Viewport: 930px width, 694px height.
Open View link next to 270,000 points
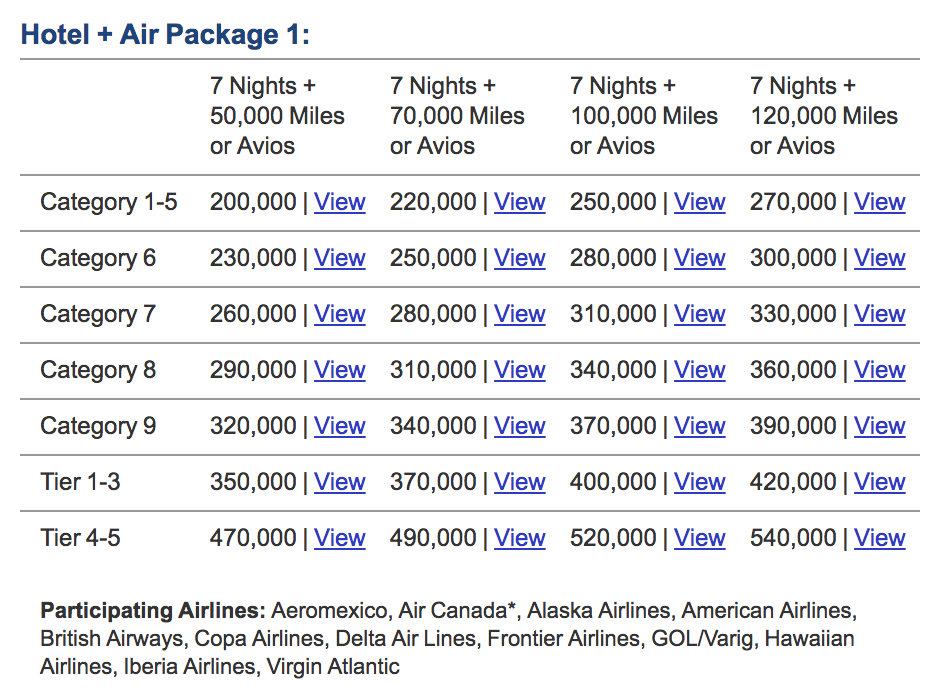[879, 202]
